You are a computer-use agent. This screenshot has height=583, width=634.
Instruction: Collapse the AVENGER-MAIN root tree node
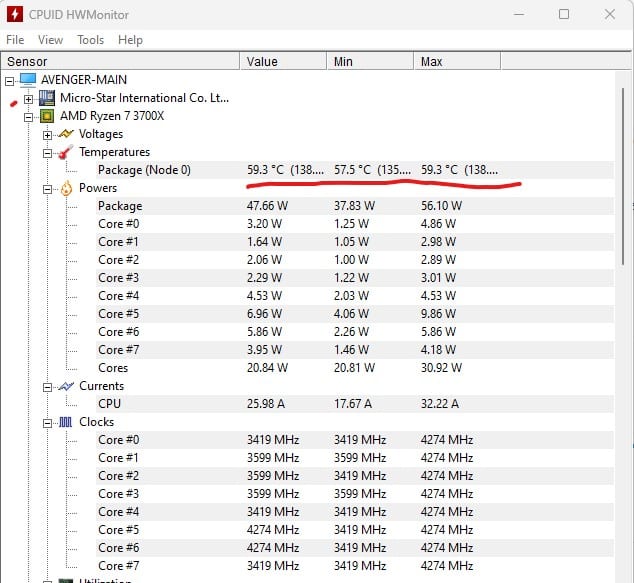coord(10,80)
